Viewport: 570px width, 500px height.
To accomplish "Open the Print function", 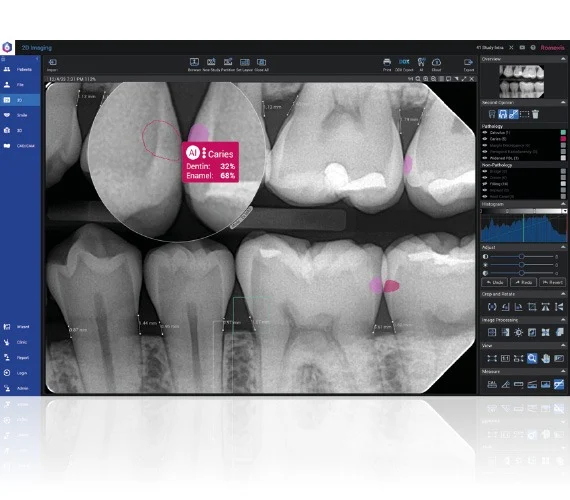I will pyautogui.click(x=387, y=62).
